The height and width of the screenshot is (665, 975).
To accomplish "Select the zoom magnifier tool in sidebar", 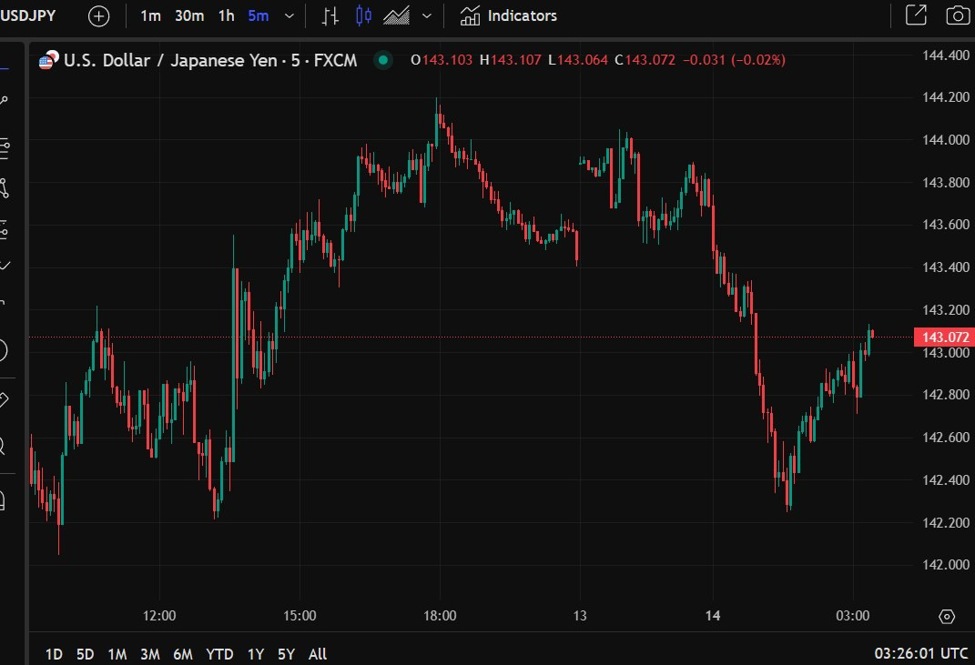I will point(3,446).
